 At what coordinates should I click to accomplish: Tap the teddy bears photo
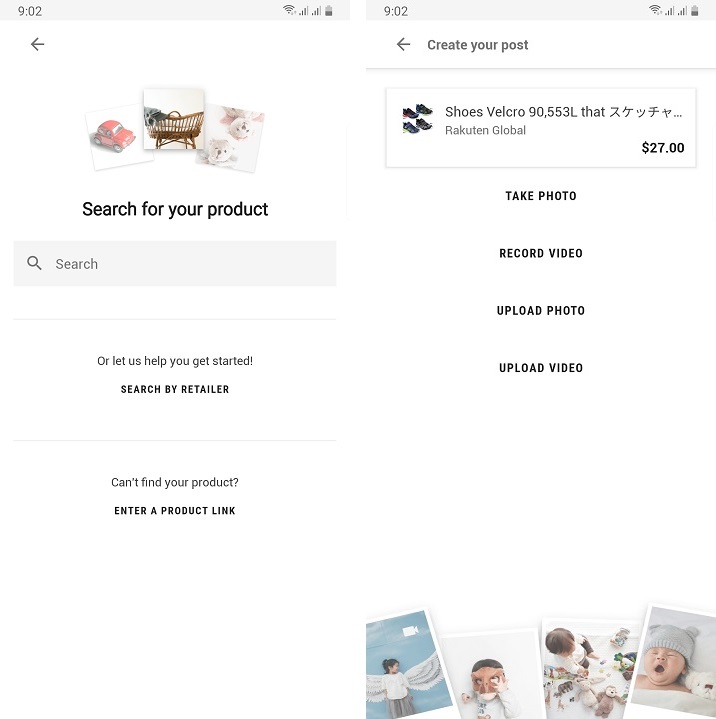coord(231,138)
